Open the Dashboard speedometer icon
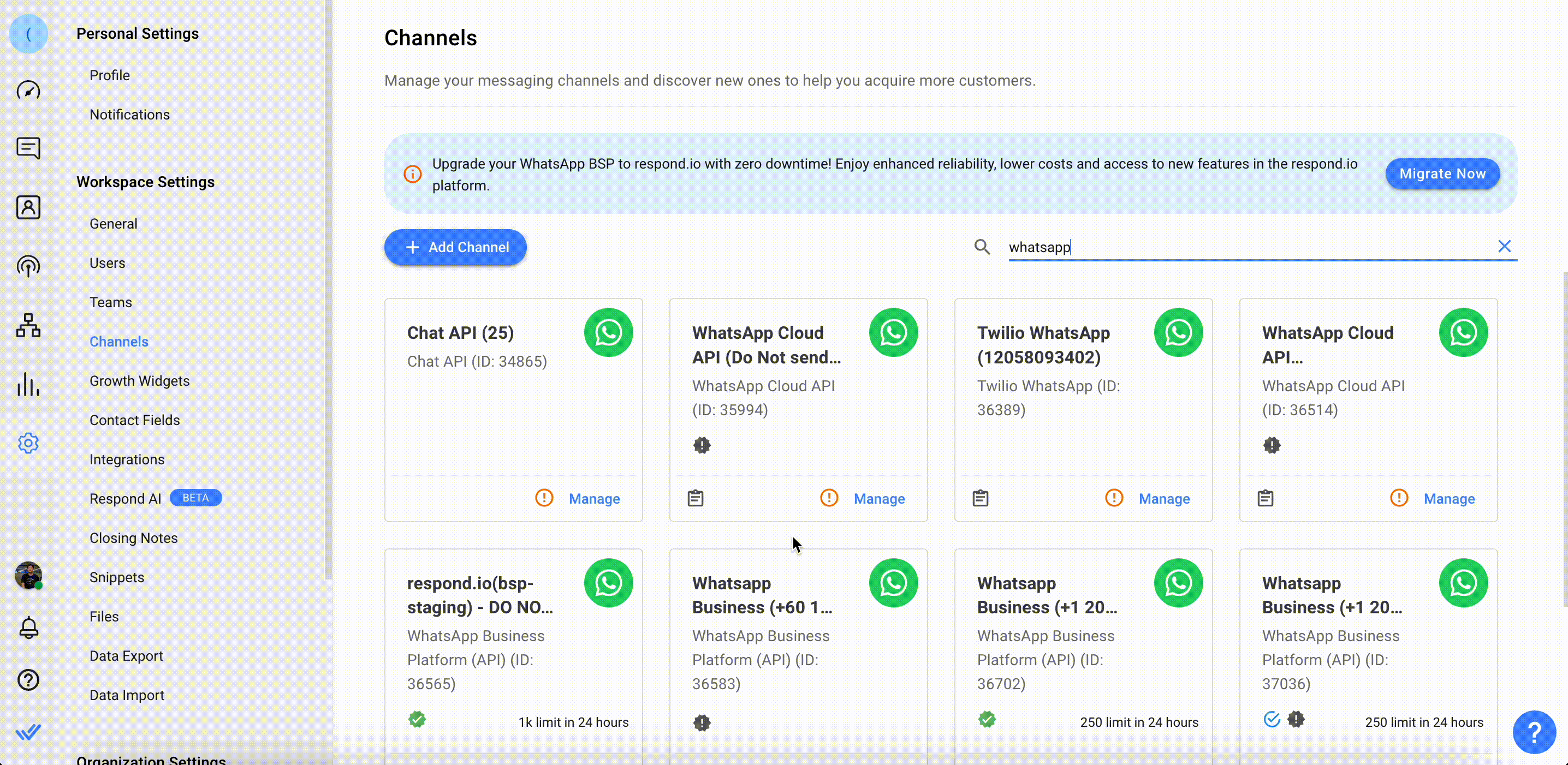 point(28,91)
